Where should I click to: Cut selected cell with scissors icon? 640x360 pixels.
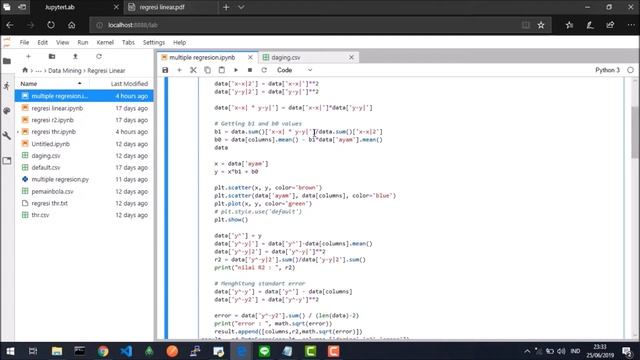[x=193, y=70]
